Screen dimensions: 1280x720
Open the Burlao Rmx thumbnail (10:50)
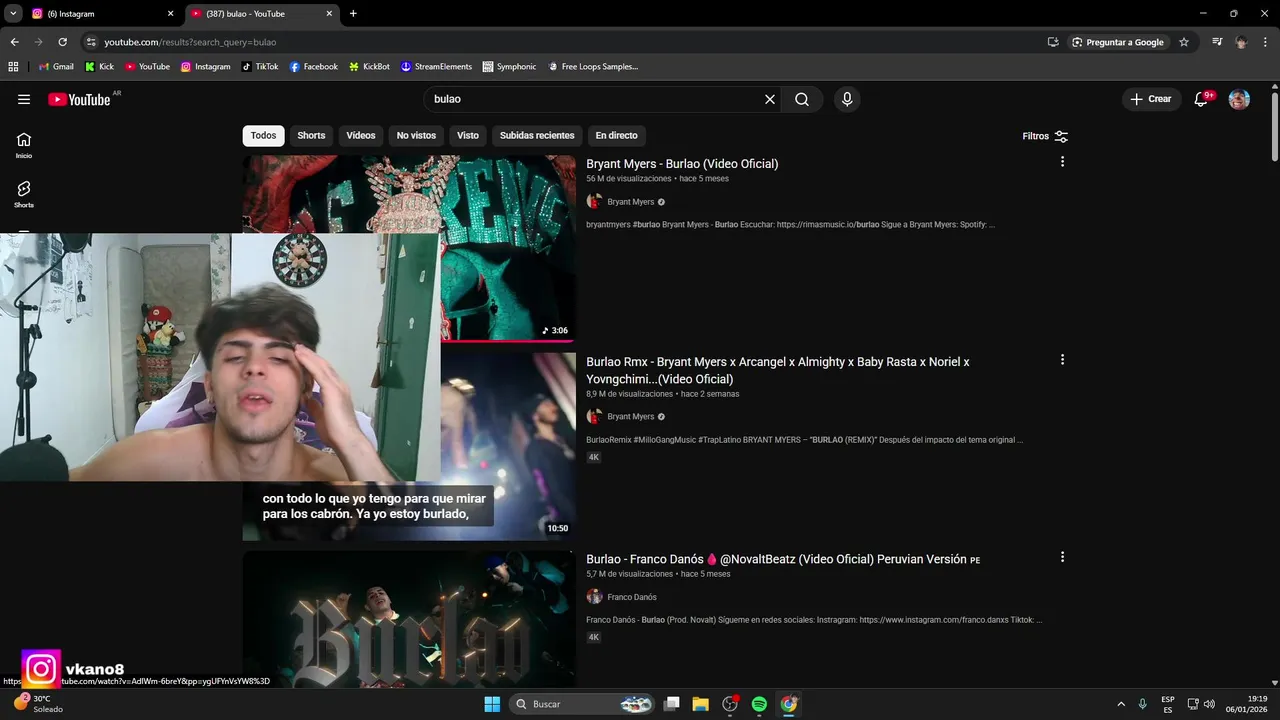point(409,446)
